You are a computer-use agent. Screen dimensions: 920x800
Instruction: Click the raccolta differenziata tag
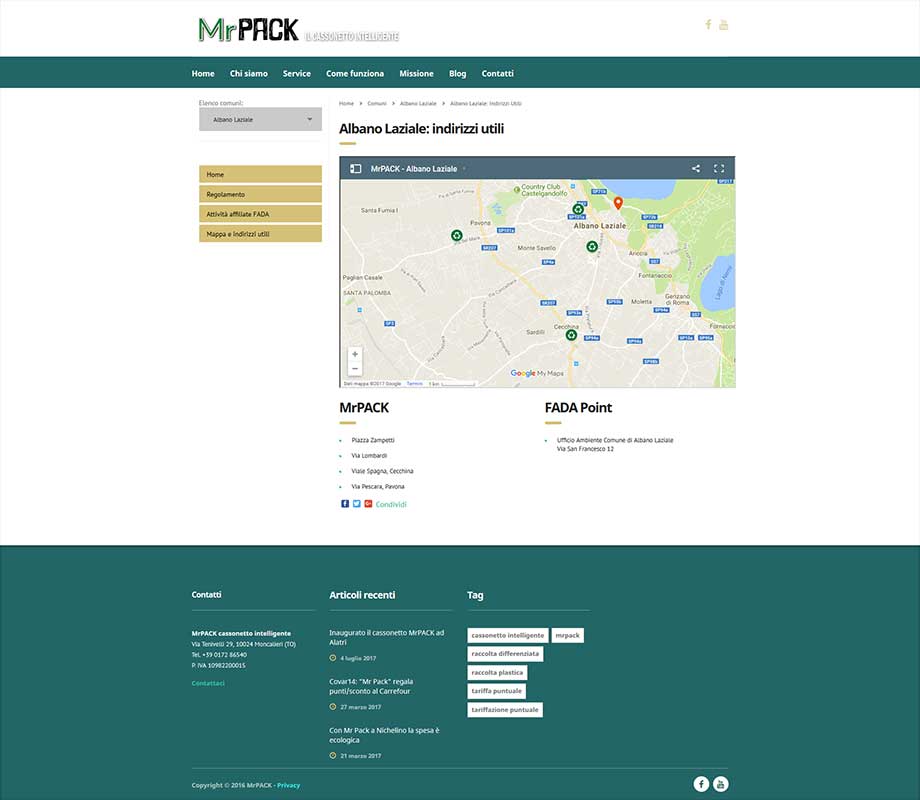(505, 654)
